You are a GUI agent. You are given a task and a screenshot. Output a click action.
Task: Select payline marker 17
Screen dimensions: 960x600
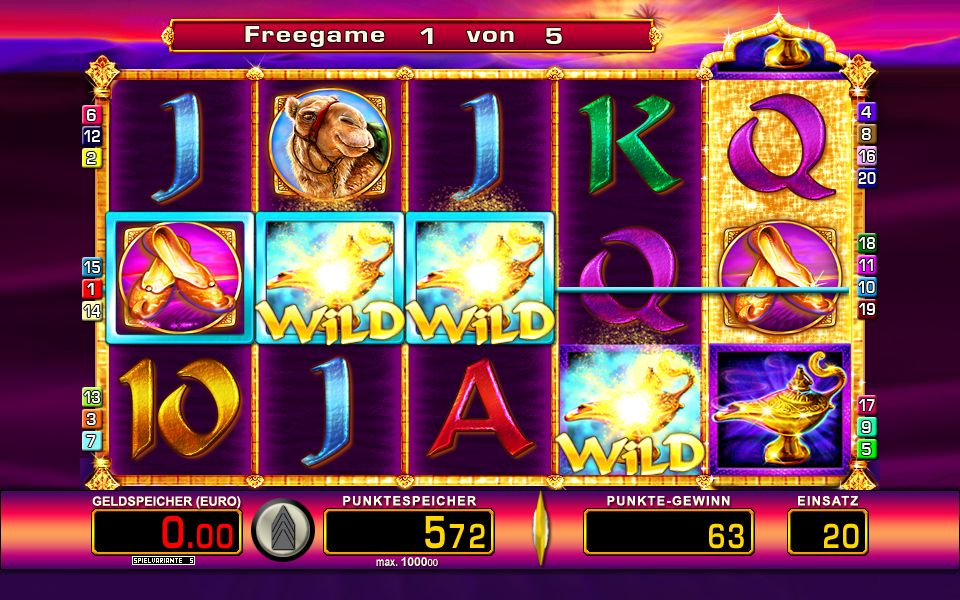click(x=866, y=405)
